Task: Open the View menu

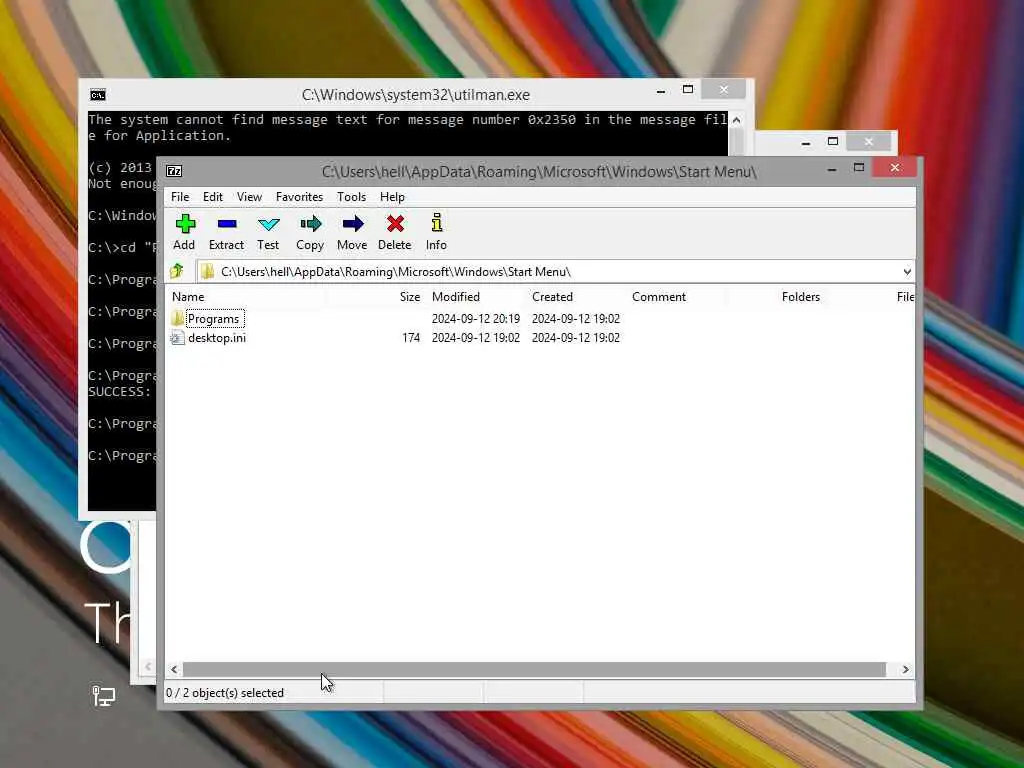Action: (x=249, y=197)
